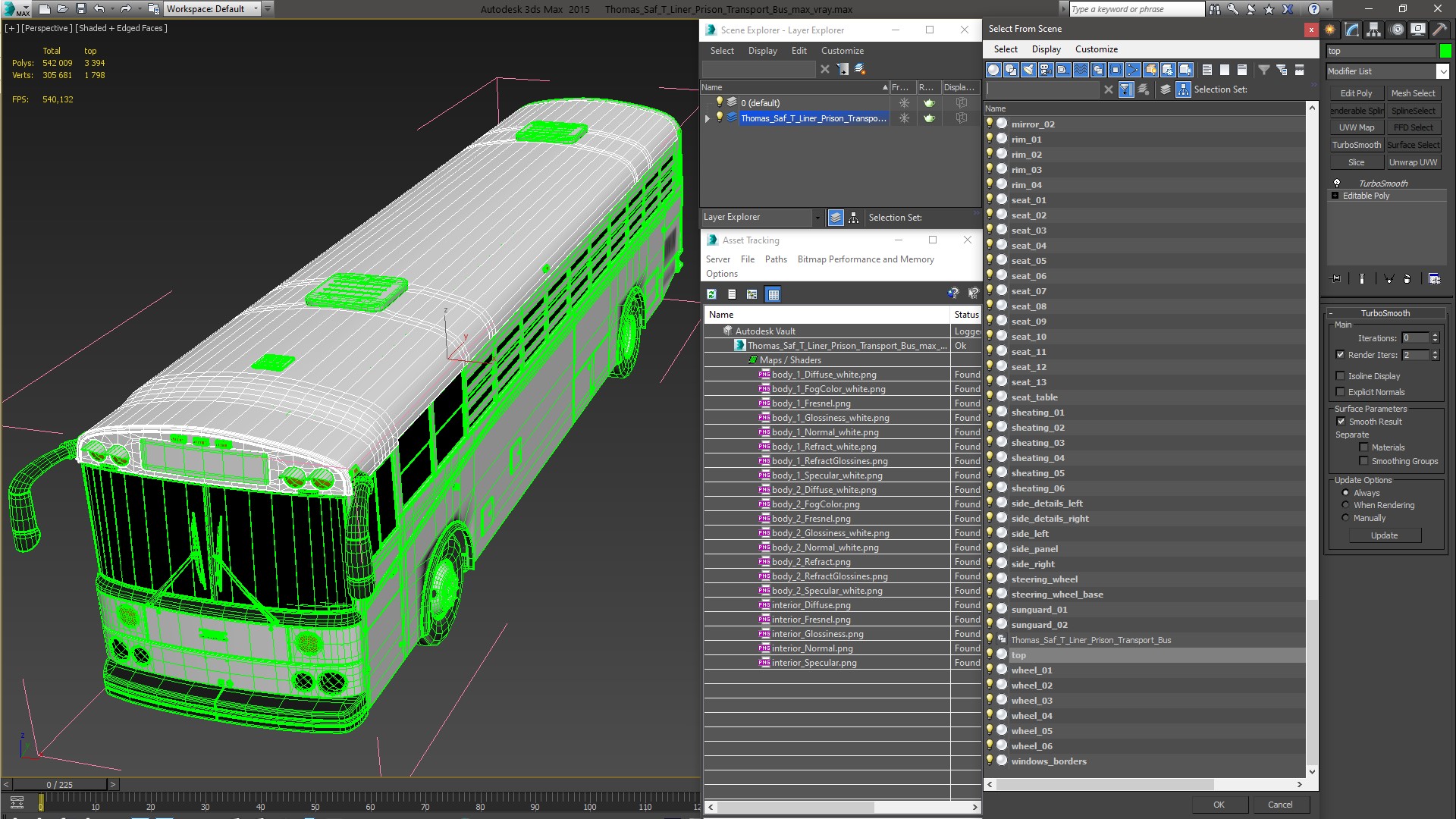Screen dimensions: 1456x819
Task: Click the Select None icon in Select From Scene
Action: (1225, 70)
